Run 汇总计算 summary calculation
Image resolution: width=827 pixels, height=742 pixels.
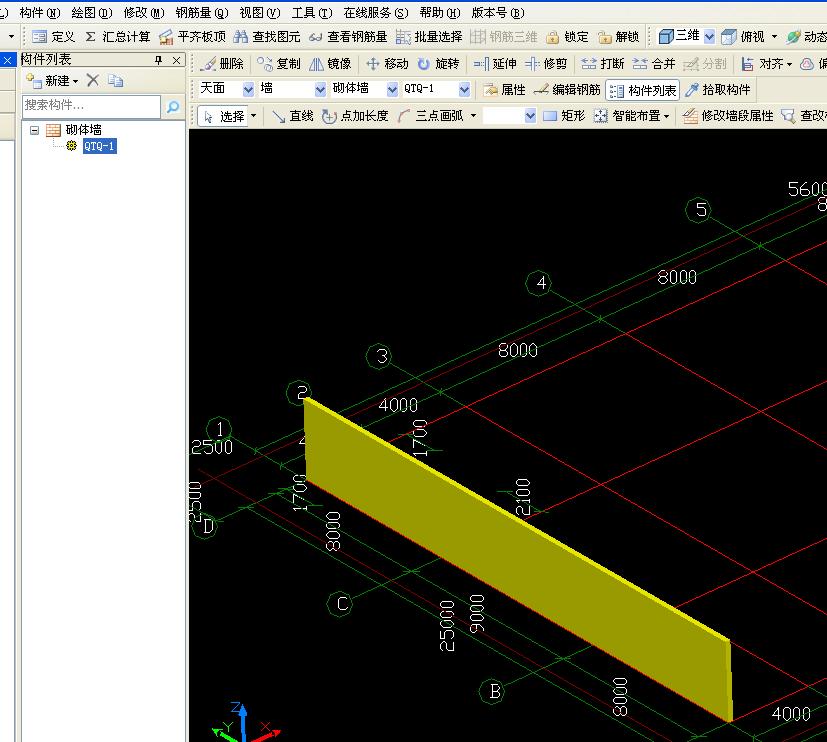point(118,36)
